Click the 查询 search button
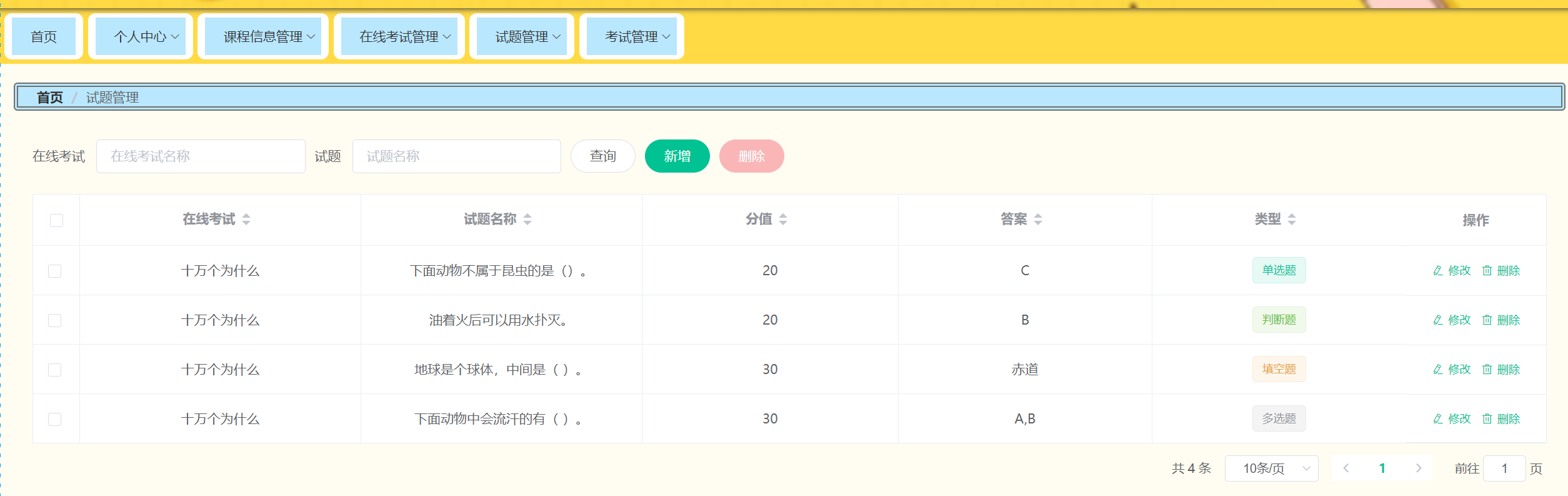 click(x=602, y=156)
